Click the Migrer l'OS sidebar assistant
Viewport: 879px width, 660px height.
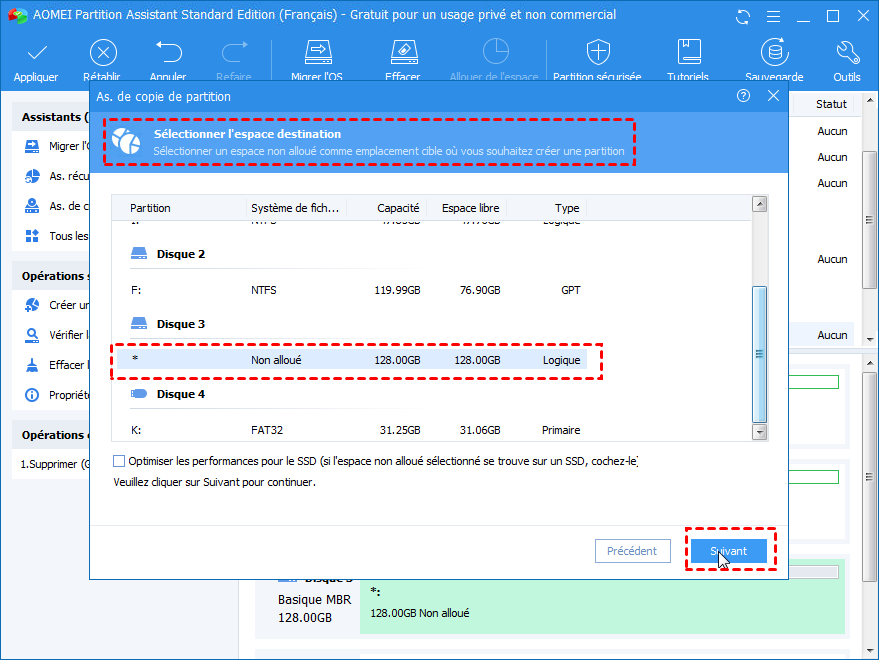57,146
